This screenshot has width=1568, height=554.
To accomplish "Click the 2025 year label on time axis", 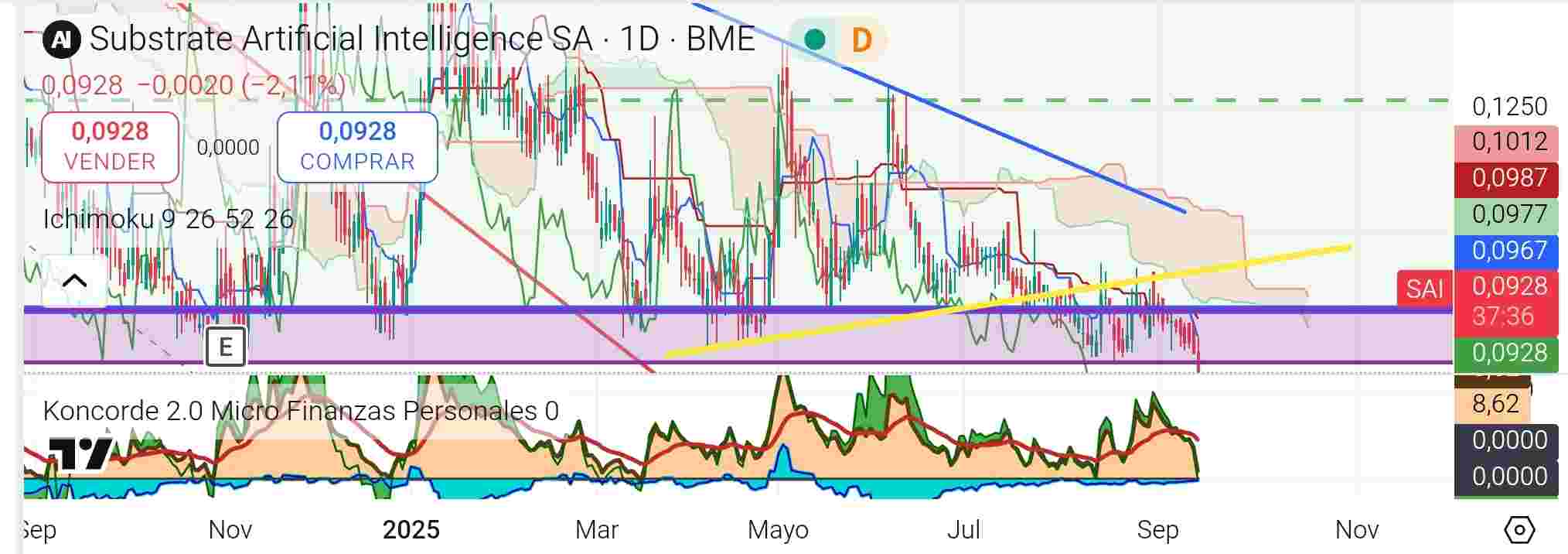I will pyautogui.click(x=411, y=530).
